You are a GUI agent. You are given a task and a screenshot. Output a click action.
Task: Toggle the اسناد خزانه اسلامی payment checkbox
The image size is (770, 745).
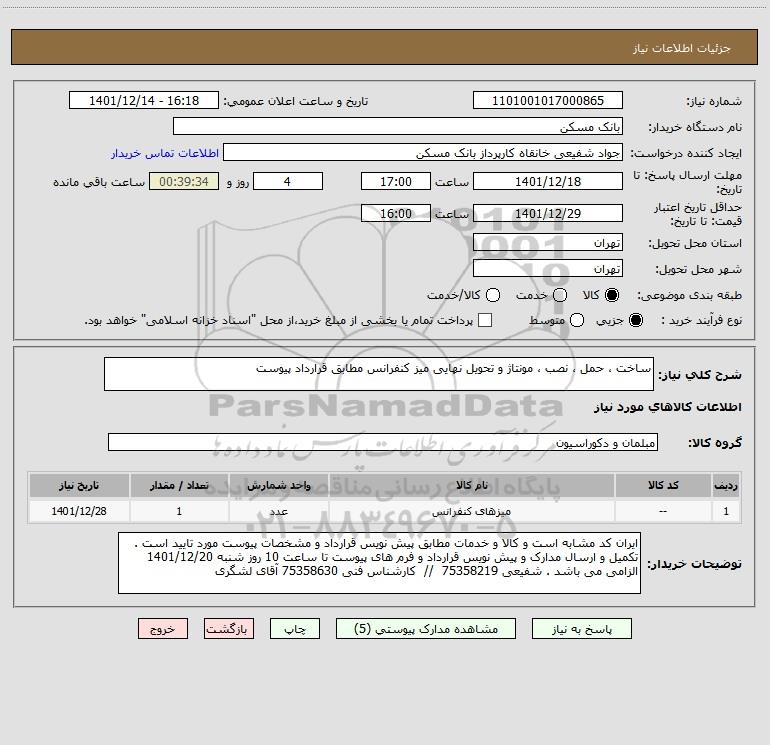486,320
